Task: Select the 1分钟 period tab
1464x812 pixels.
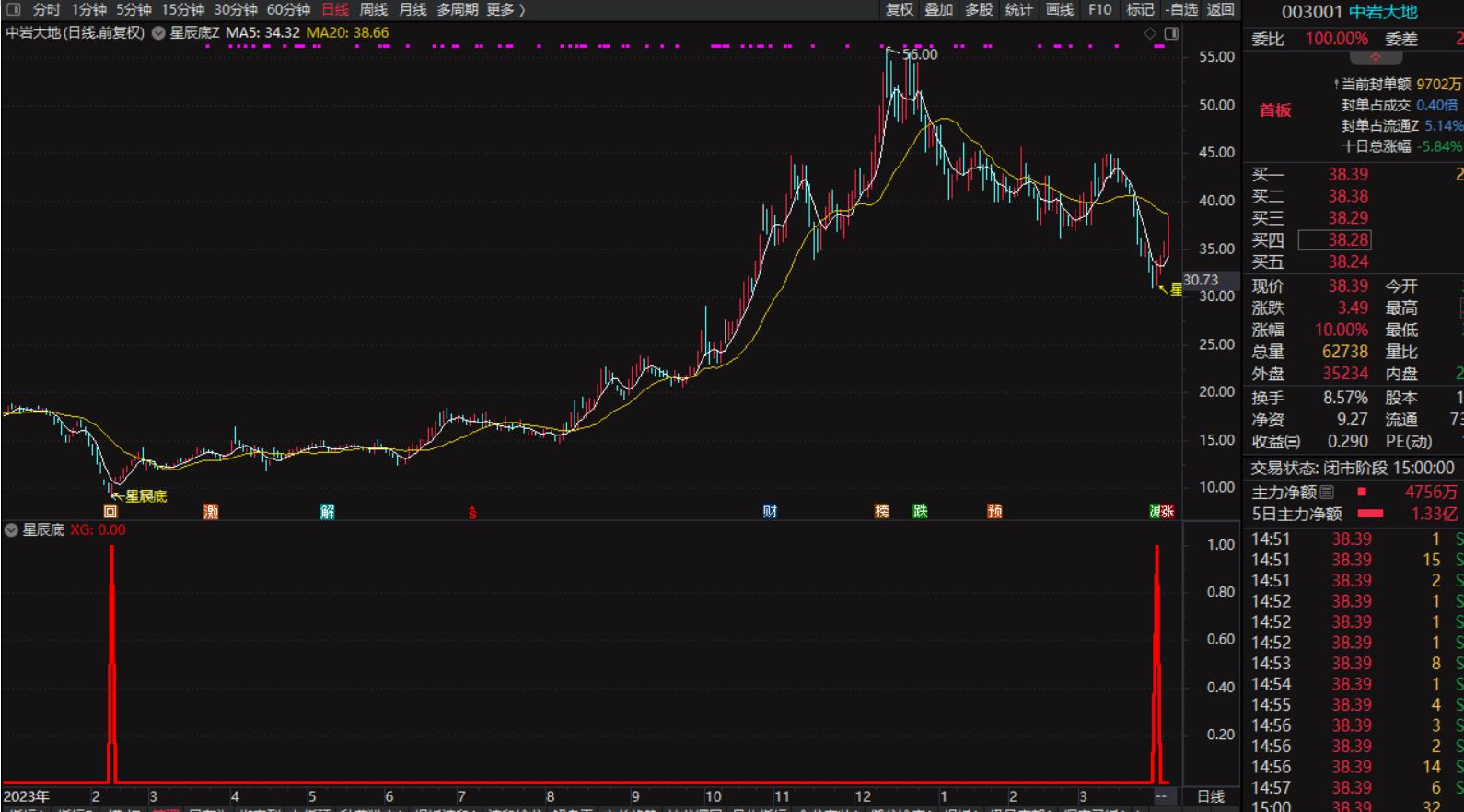Action: tap(89, 9)
